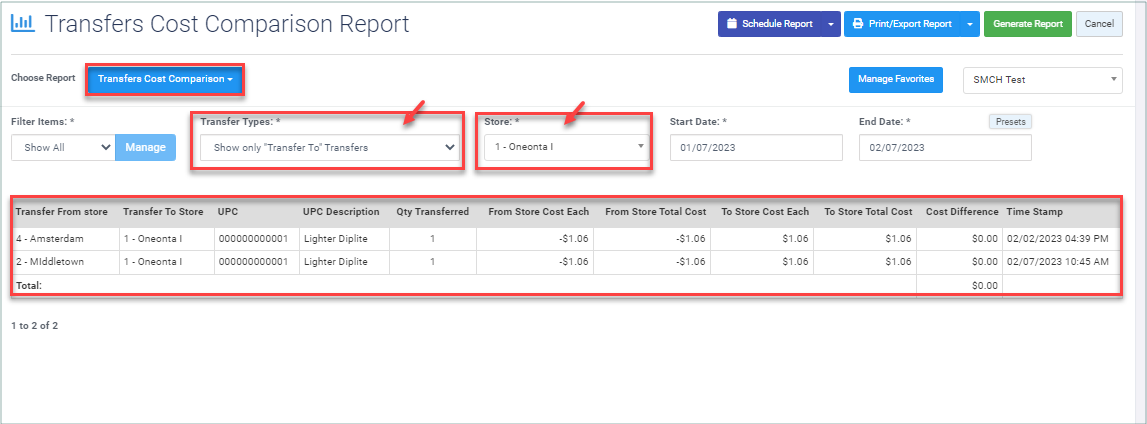Screen dimensions: 1147x424
Task: Click the Manage Favorites button
Action: [895, 79]
